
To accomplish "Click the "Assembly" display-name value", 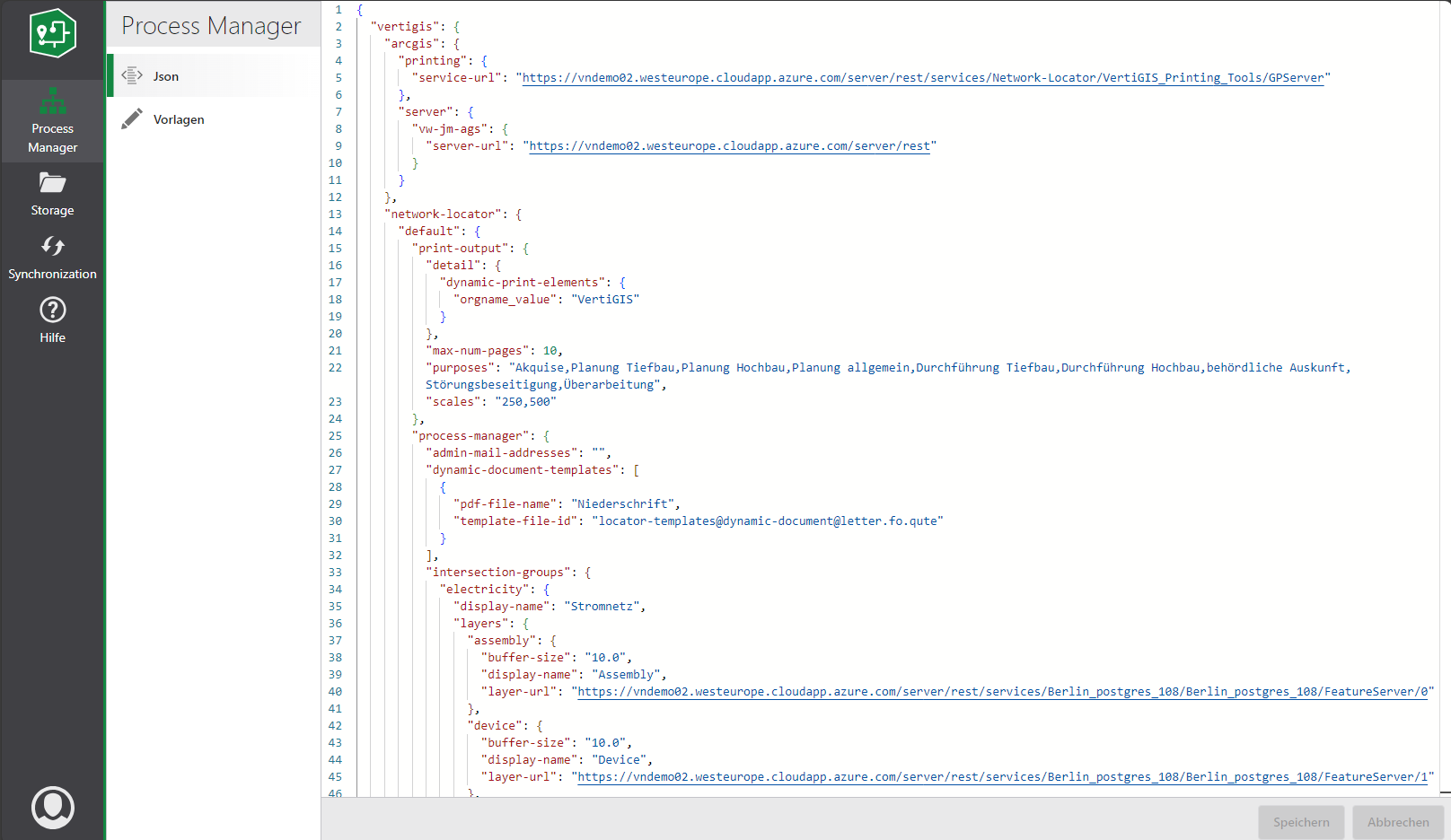I will click(x=627, y=675).
